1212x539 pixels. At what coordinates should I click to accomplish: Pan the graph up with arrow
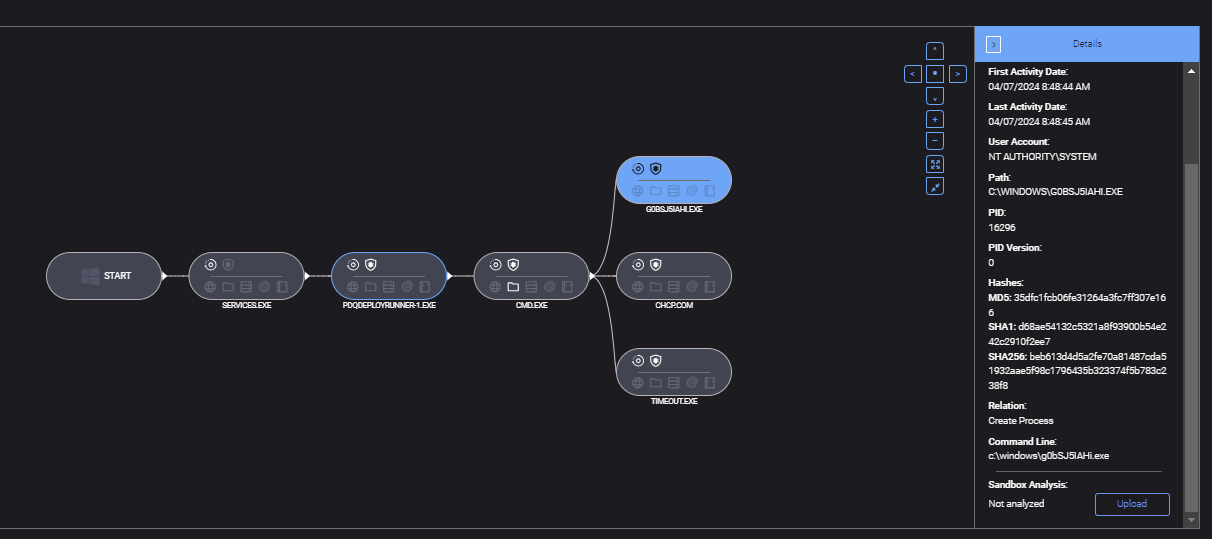(x=935, y=50)
